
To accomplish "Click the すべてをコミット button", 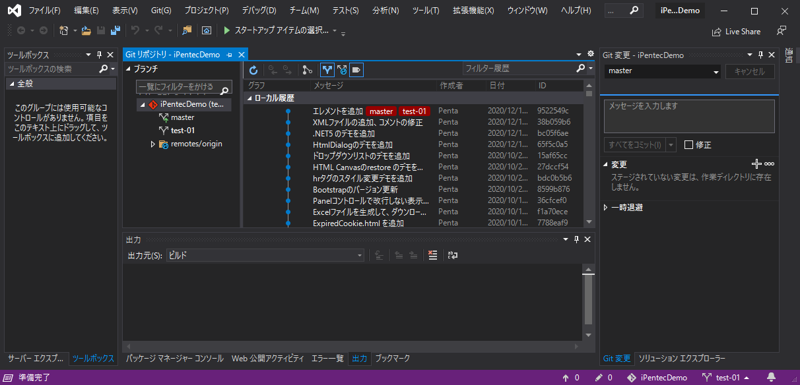I will [x=635, y=145].
